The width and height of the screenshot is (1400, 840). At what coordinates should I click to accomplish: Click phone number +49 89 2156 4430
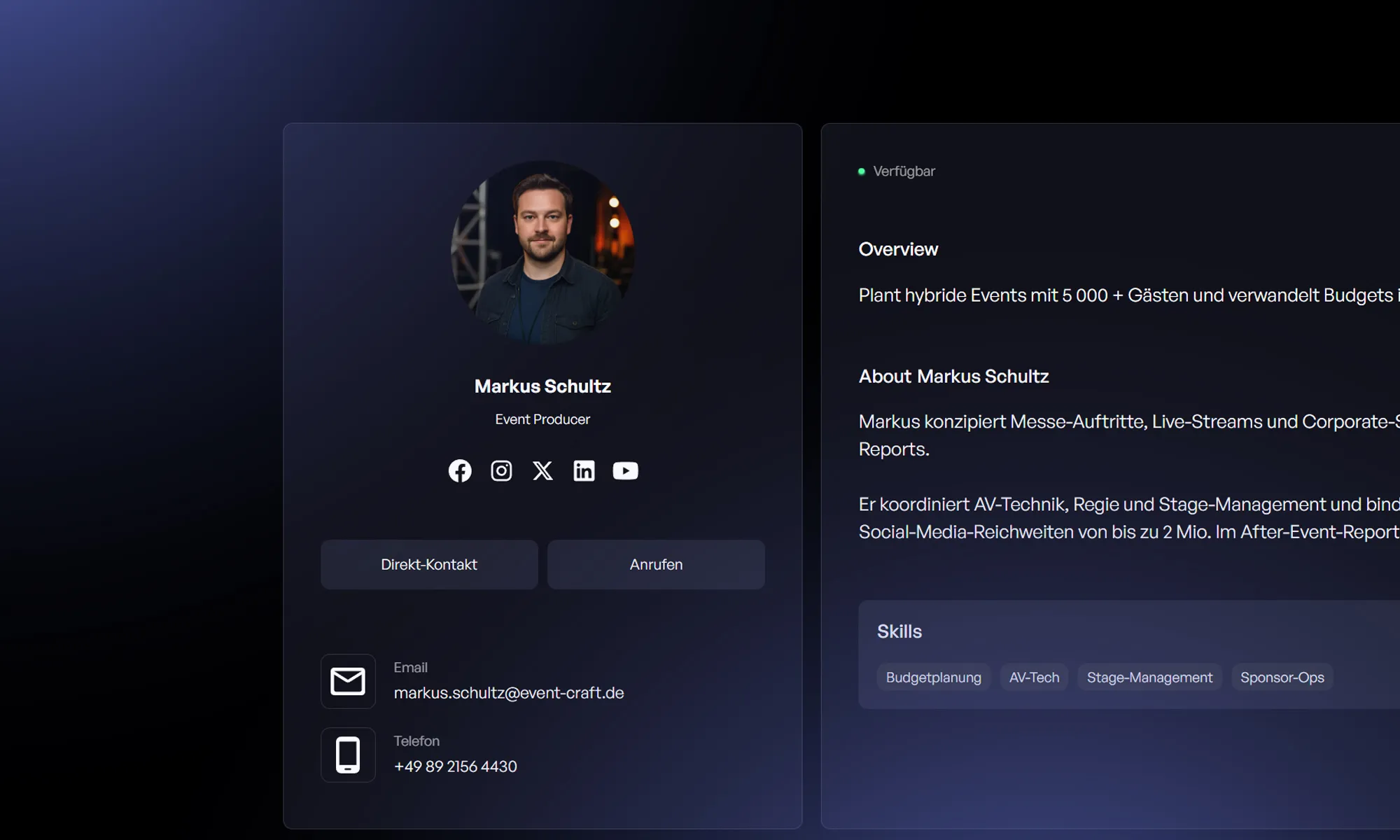point(456,766)
